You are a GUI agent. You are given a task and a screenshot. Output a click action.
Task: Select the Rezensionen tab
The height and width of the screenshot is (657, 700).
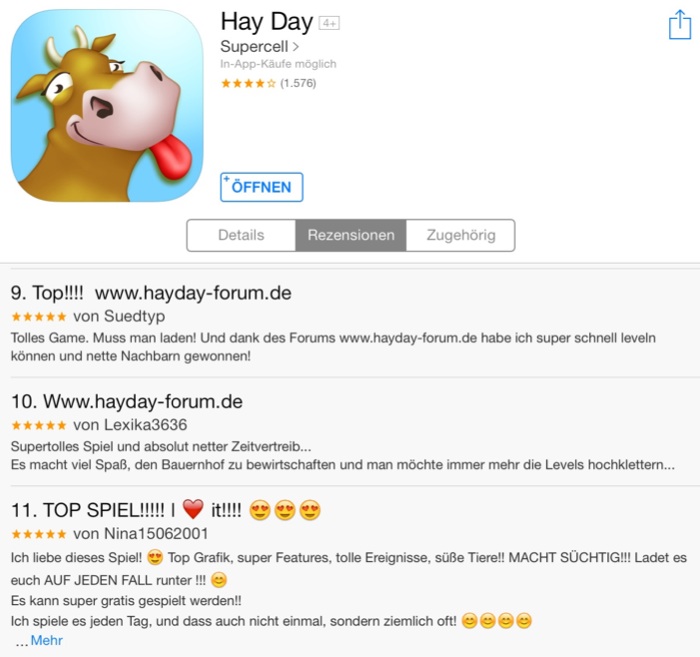coord(351,235)
